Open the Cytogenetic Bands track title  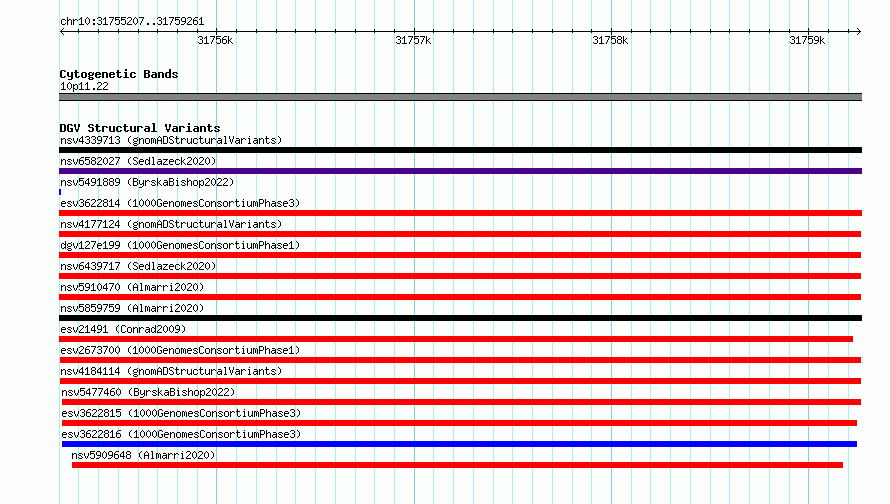click(119, 74)
